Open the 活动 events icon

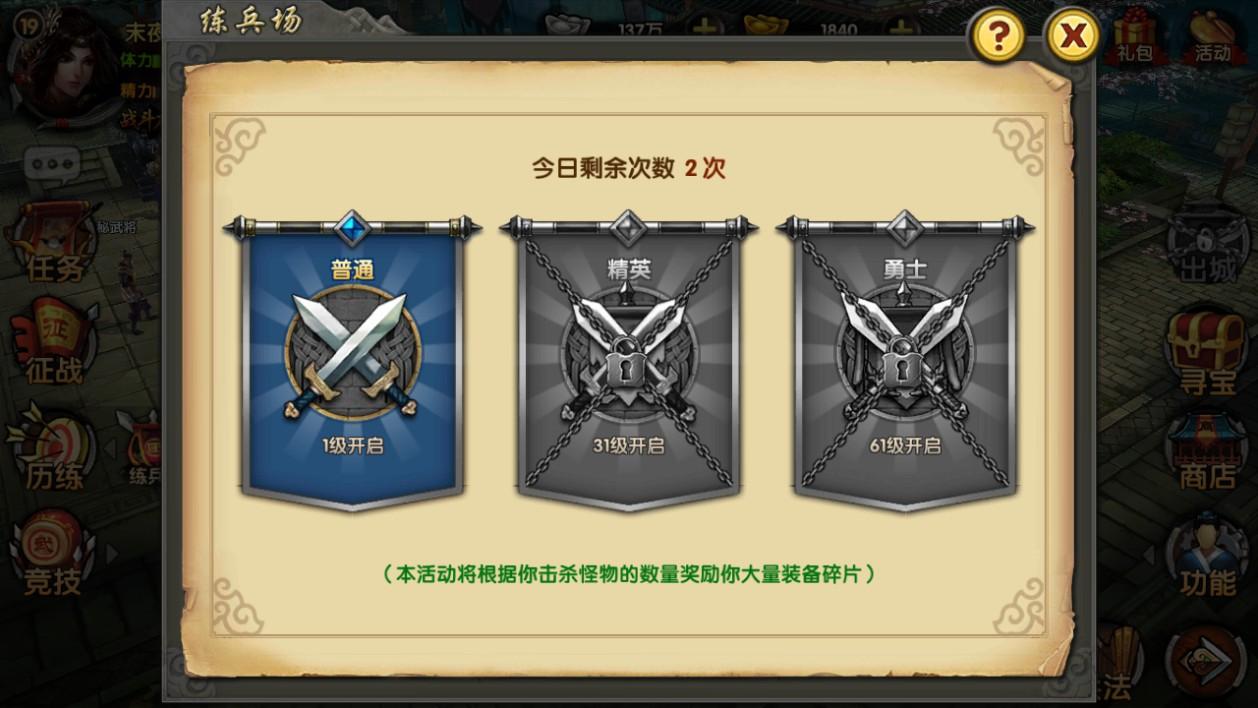(x=1214, y=35)
